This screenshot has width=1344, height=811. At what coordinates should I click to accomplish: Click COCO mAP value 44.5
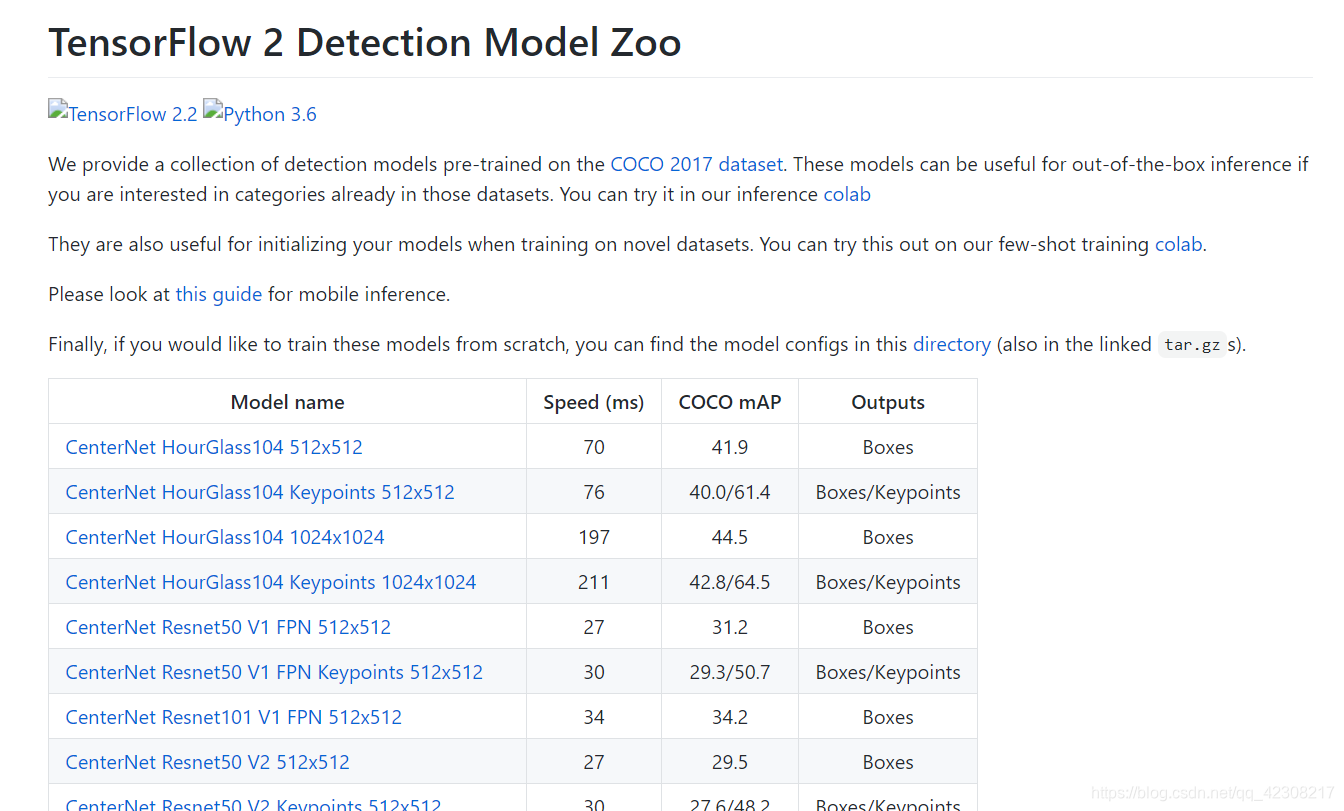pyautogui.click(x=730, y=537)
